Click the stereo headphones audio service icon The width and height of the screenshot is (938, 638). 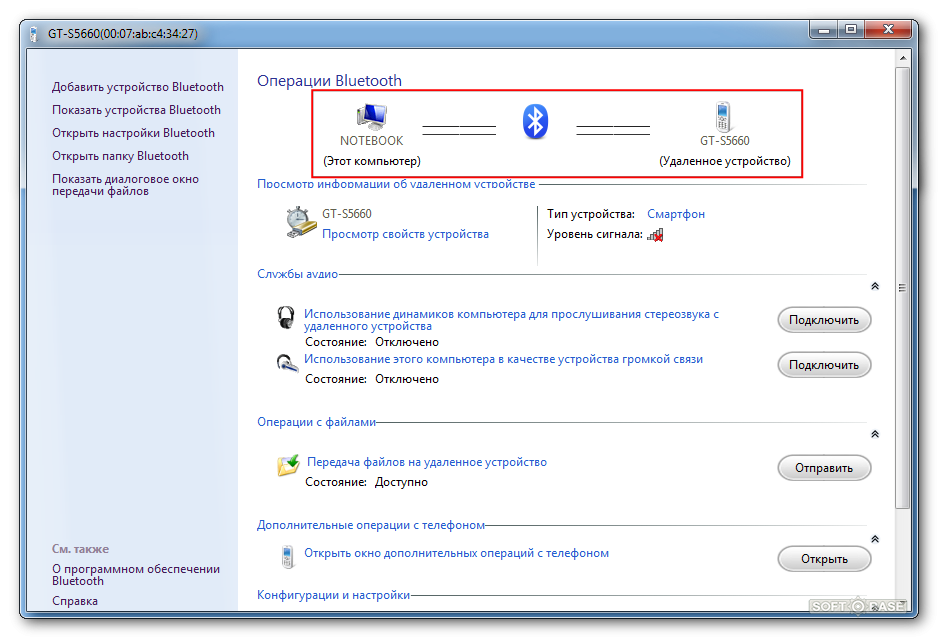[x=286, y=317]
